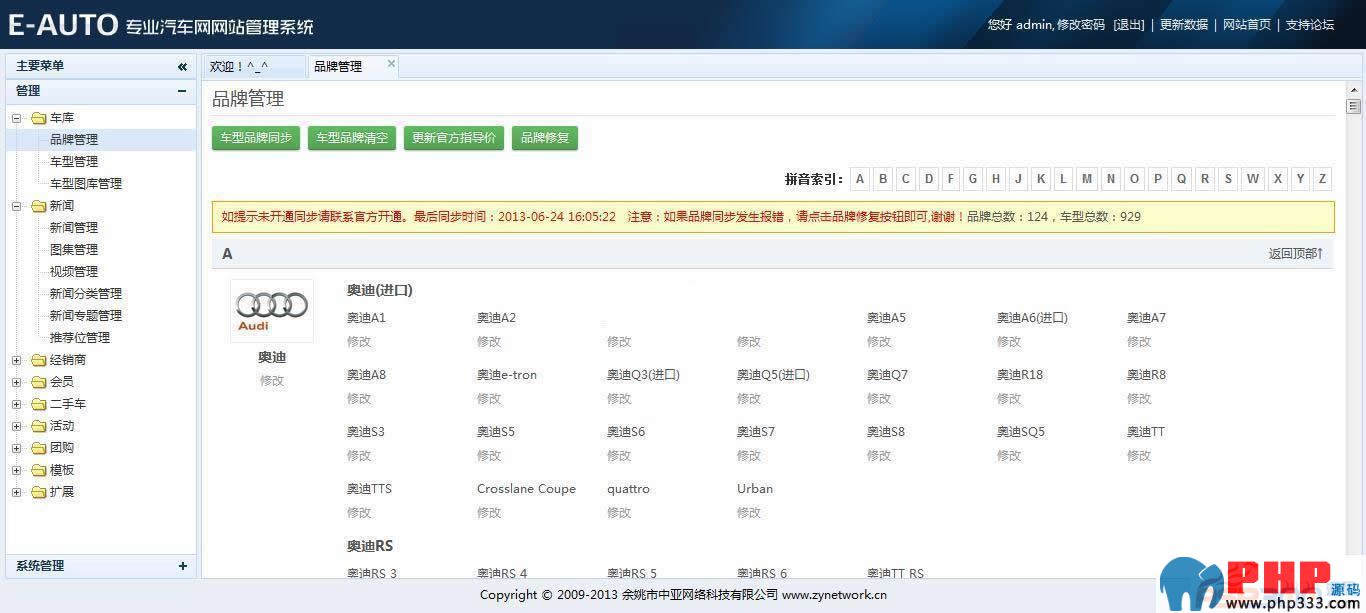Expand the 团购 tree node
Viewport: 1366px width, 613px height.
17,448
